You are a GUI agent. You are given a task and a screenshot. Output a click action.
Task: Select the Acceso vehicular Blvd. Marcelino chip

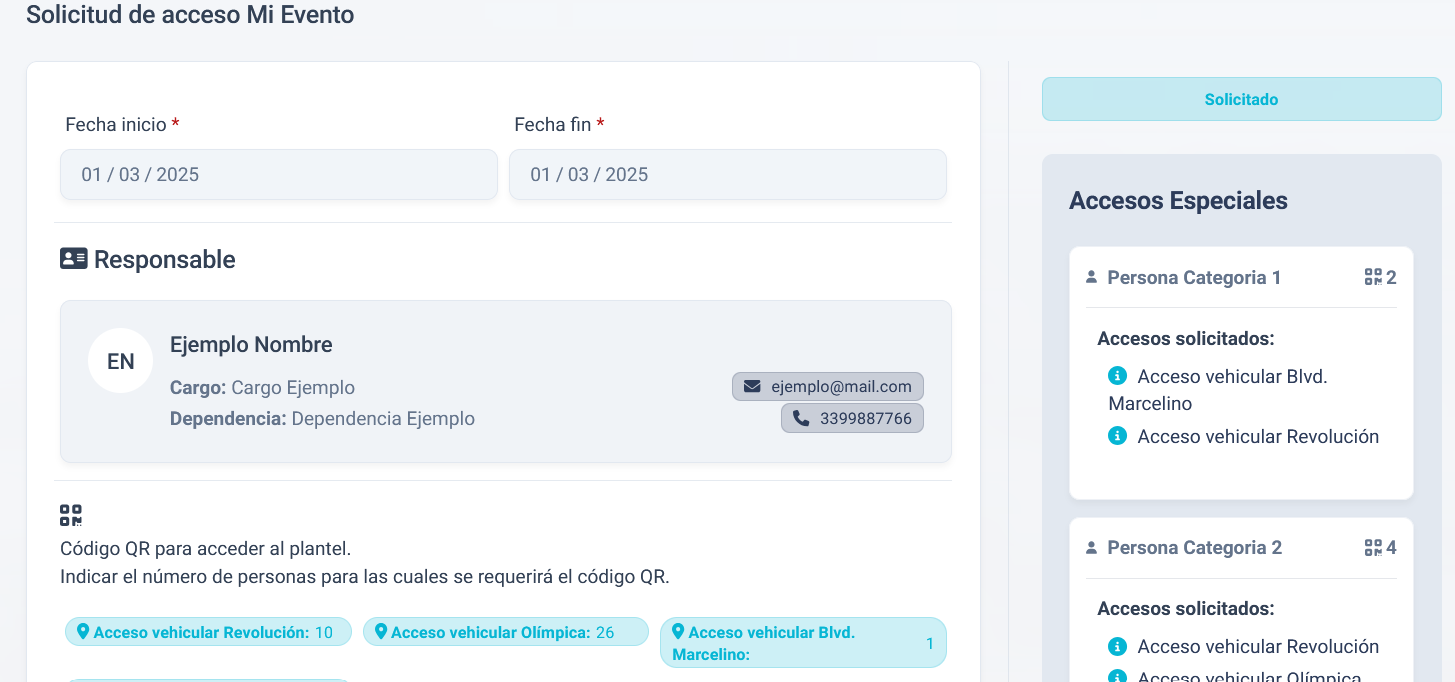point(803,642)
